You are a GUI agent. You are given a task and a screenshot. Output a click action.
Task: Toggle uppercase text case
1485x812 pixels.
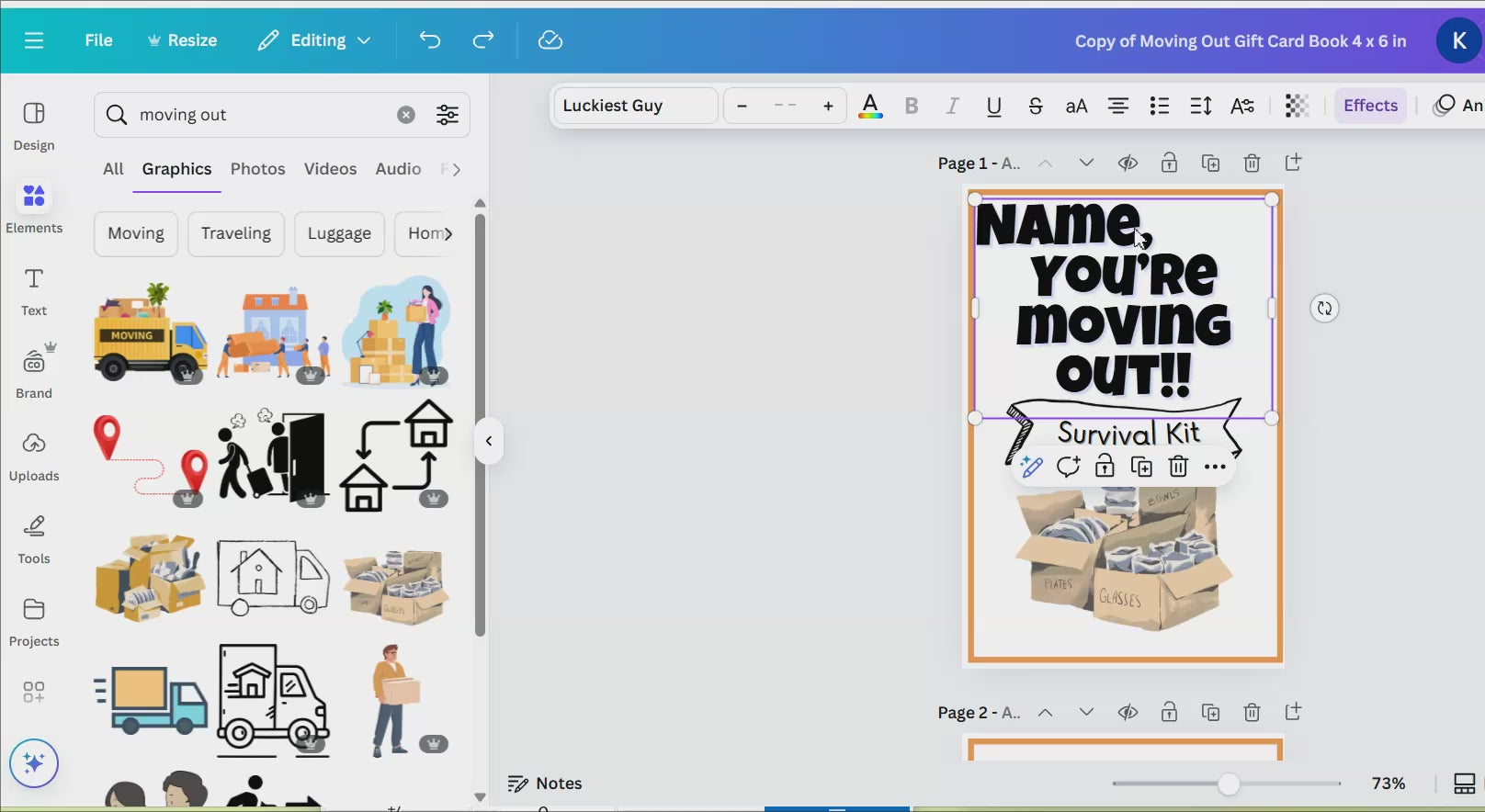point(1077,107)
